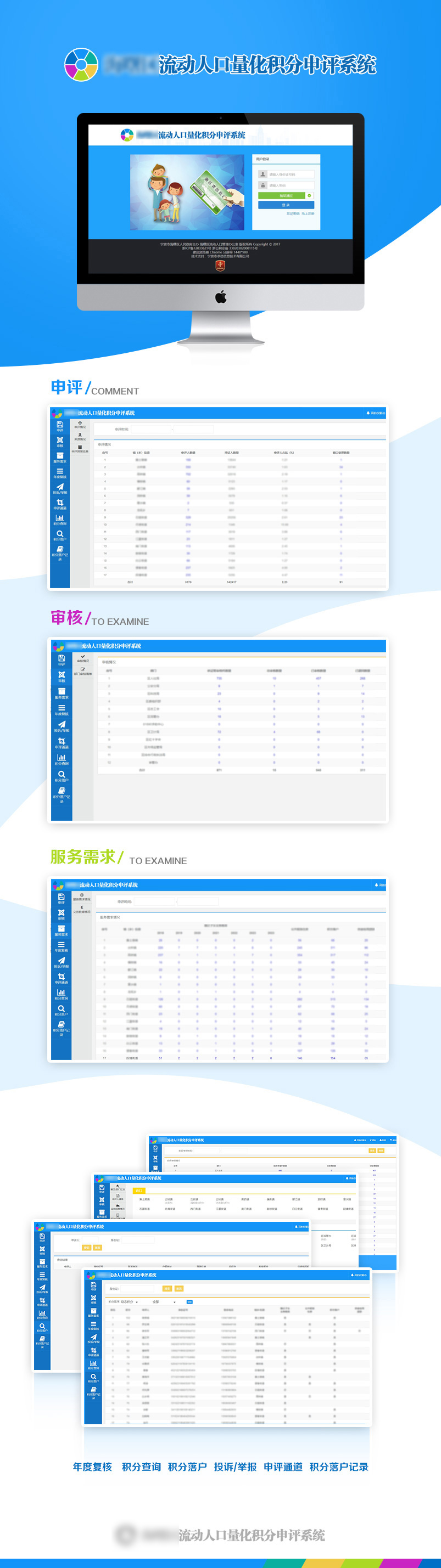441x1568 pixels.
Task: Click the green check mark beside 验证通过 on login
Action: [309, 195]
